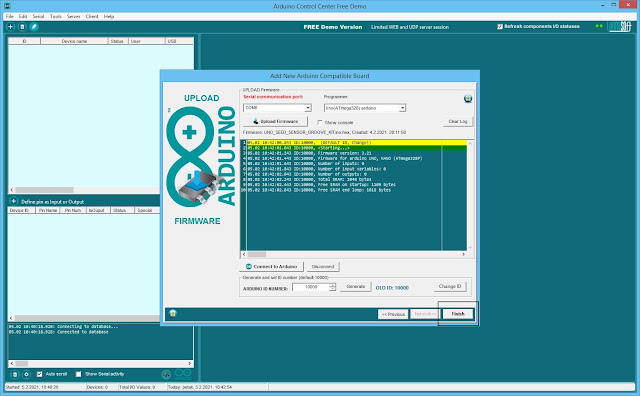Click device list horizontal scrollbar thumb

[x=44, y=190]
